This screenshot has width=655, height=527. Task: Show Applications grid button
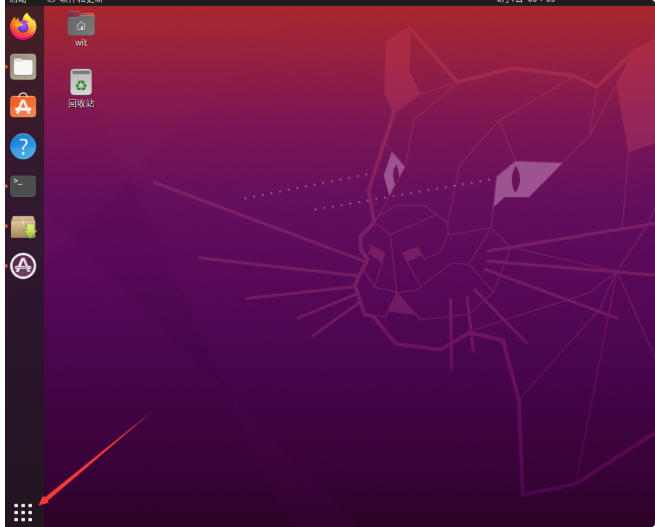point(23,512)
